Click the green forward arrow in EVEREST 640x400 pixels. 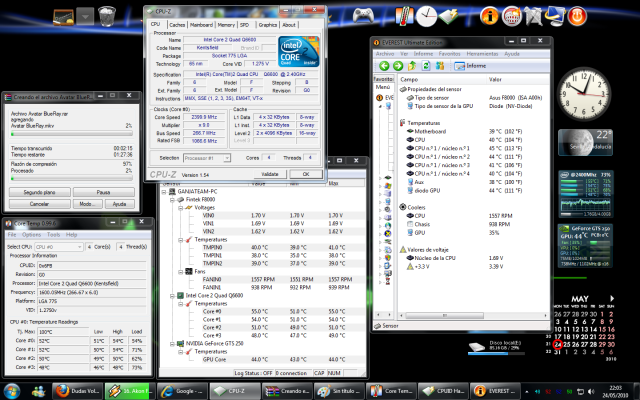click(398, 66)
